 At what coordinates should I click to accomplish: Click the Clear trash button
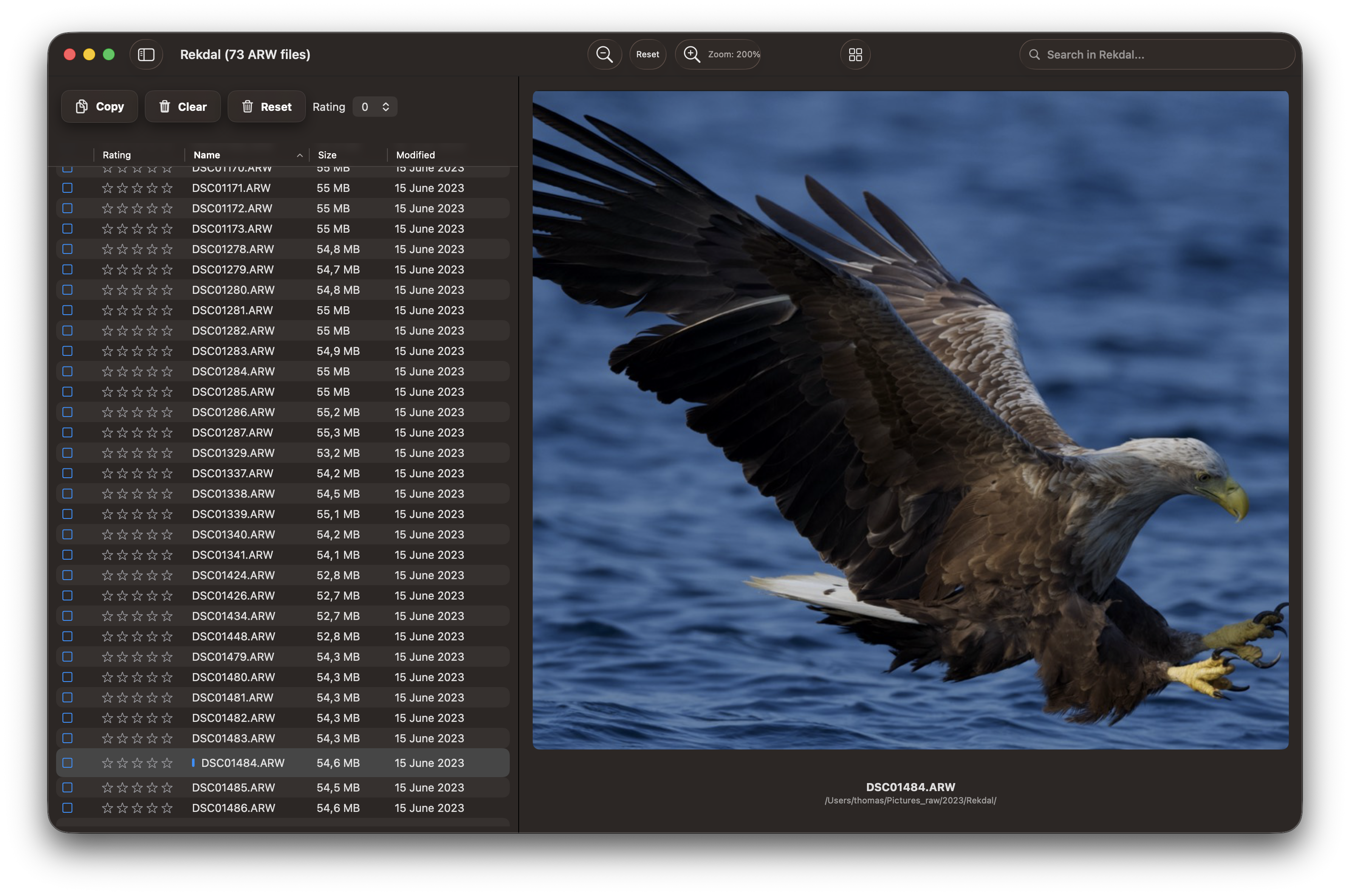tap(182, 107)
